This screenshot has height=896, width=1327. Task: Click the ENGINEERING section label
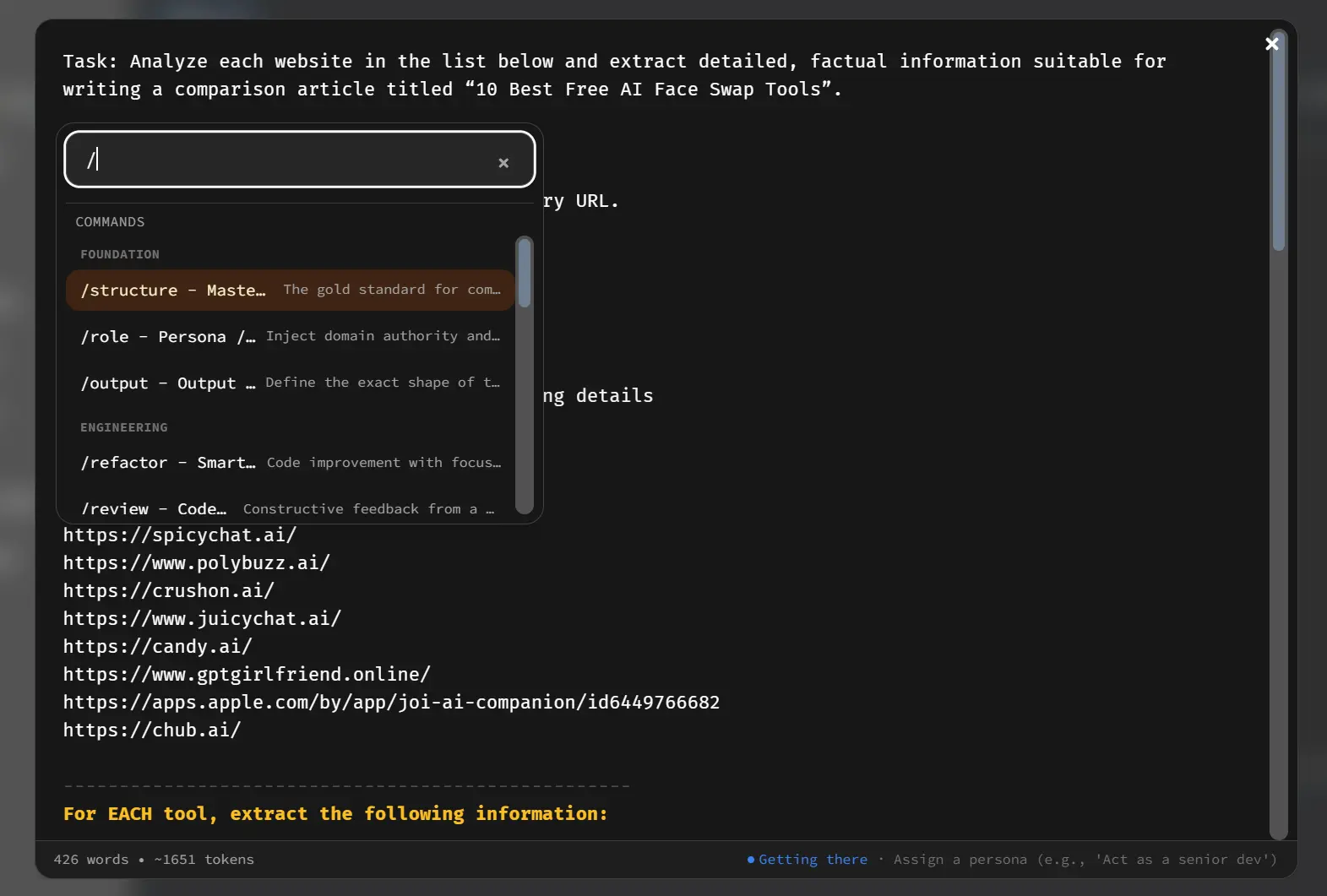(124, 428)
